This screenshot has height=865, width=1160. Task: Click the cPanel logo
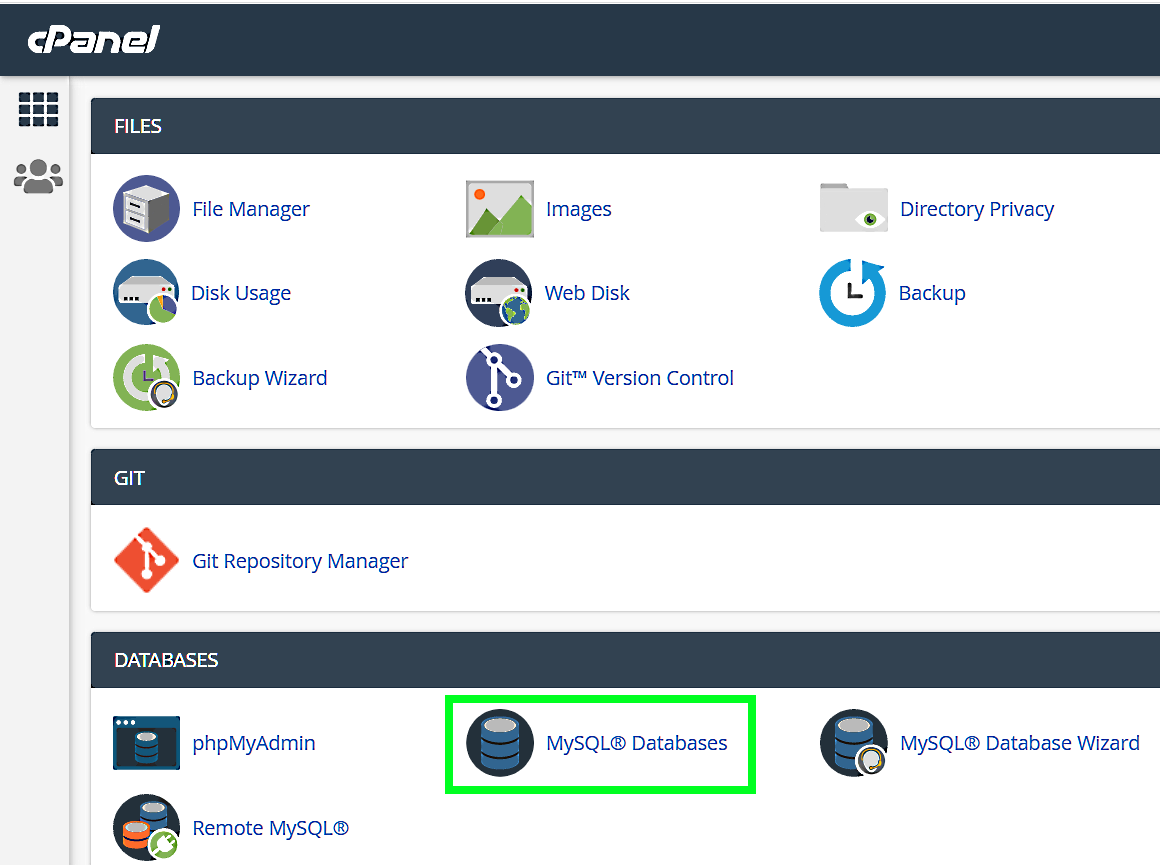pos(93,40)
